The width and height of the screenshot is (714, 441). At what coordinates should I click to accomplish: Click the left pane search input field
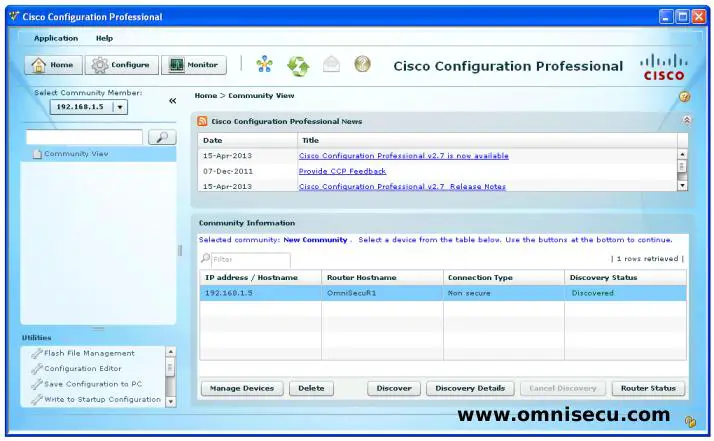point(84,137)
